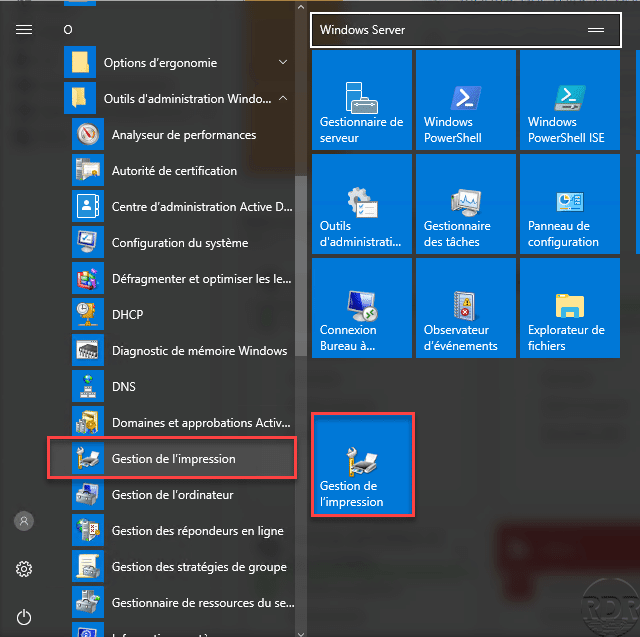Launch Observateur d'événements tile
This screenshot has height=637, width=640.
tap(466, 308)
